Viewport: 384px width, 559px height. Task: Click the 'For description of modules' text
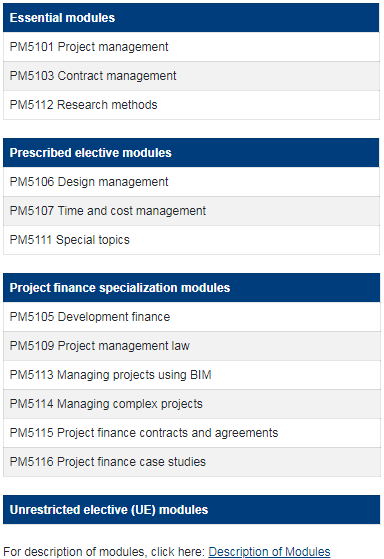[x=74, y=552]
